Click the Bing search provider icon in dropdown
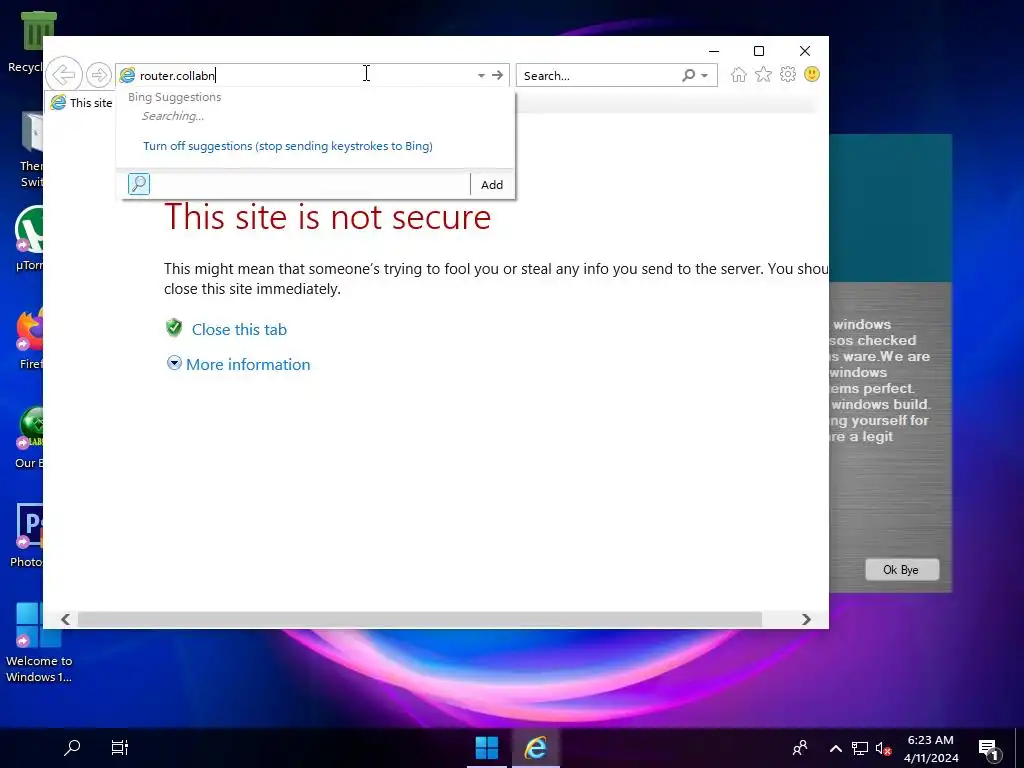This screenshot has height=768, width=1024. [x=138, y=184]
